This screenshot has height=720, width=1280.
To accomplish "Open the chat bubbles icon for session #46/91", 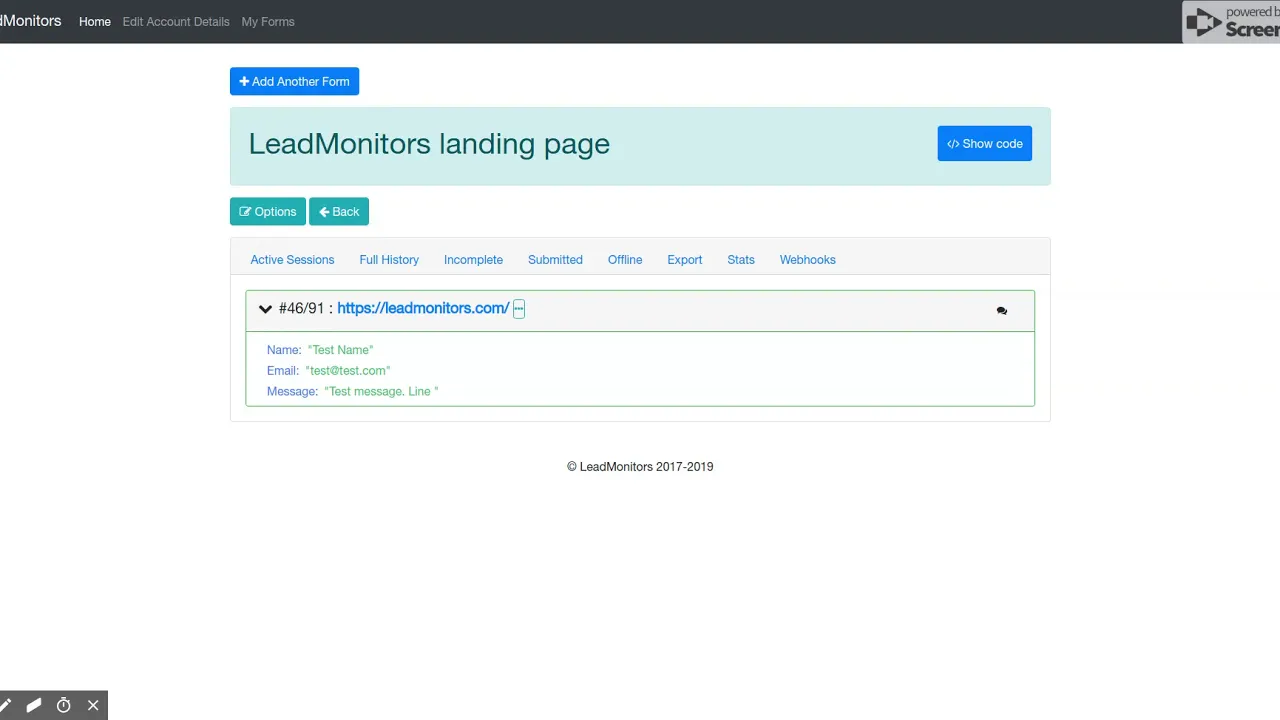I will 1001,311.
